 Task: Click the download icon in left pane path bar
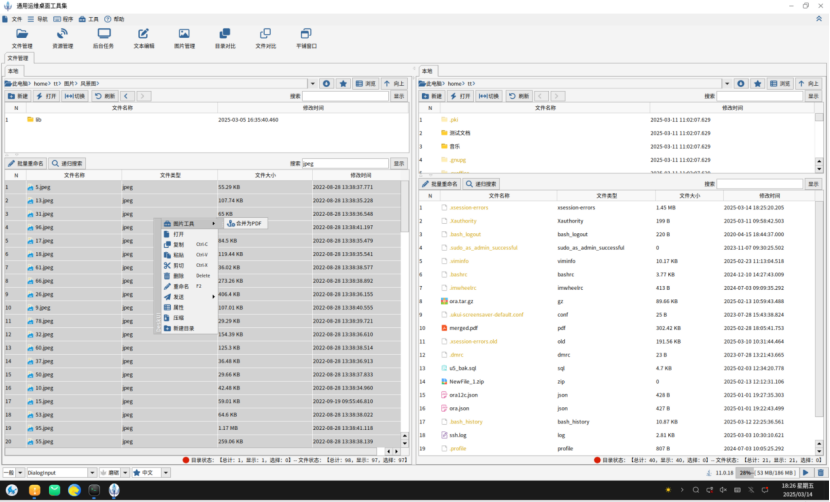[327, 84]
